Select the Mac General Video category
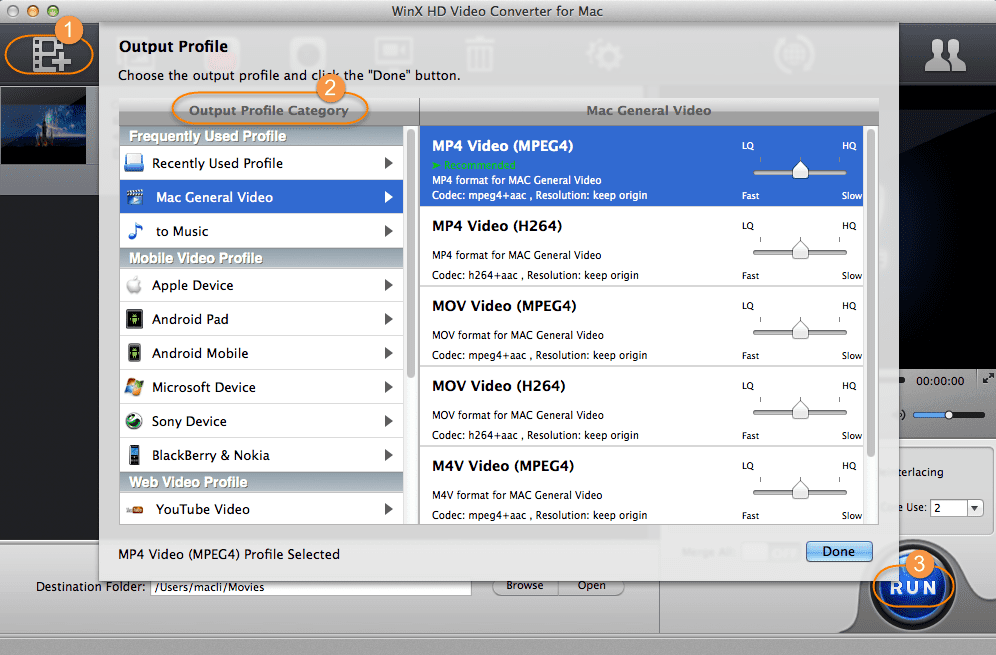Image resolution: width=996 pixels, height=655 pixels. [x=214, y=197]
